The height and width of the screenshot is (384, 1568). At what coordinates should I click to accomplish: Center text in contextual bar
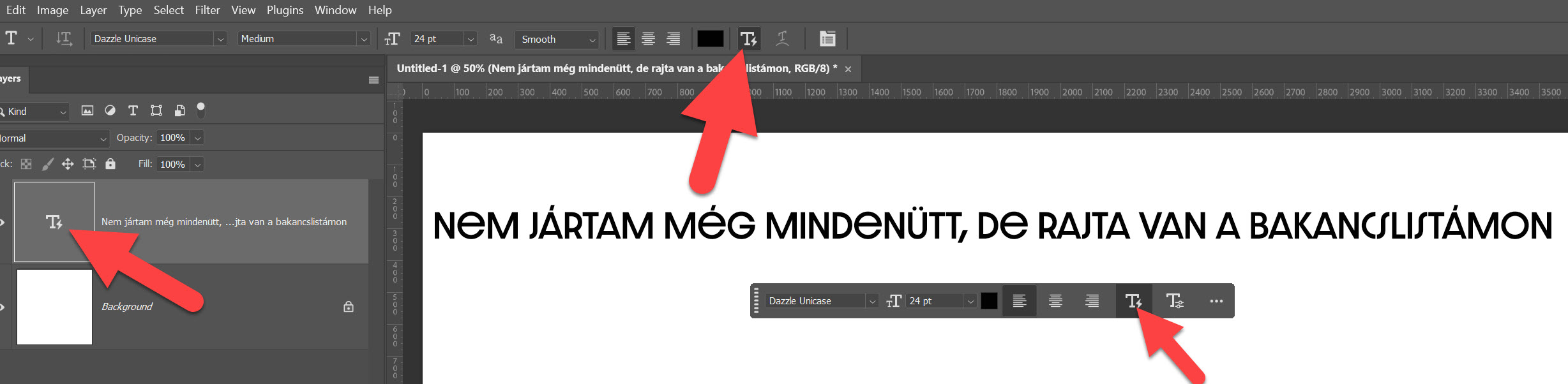1056,301
